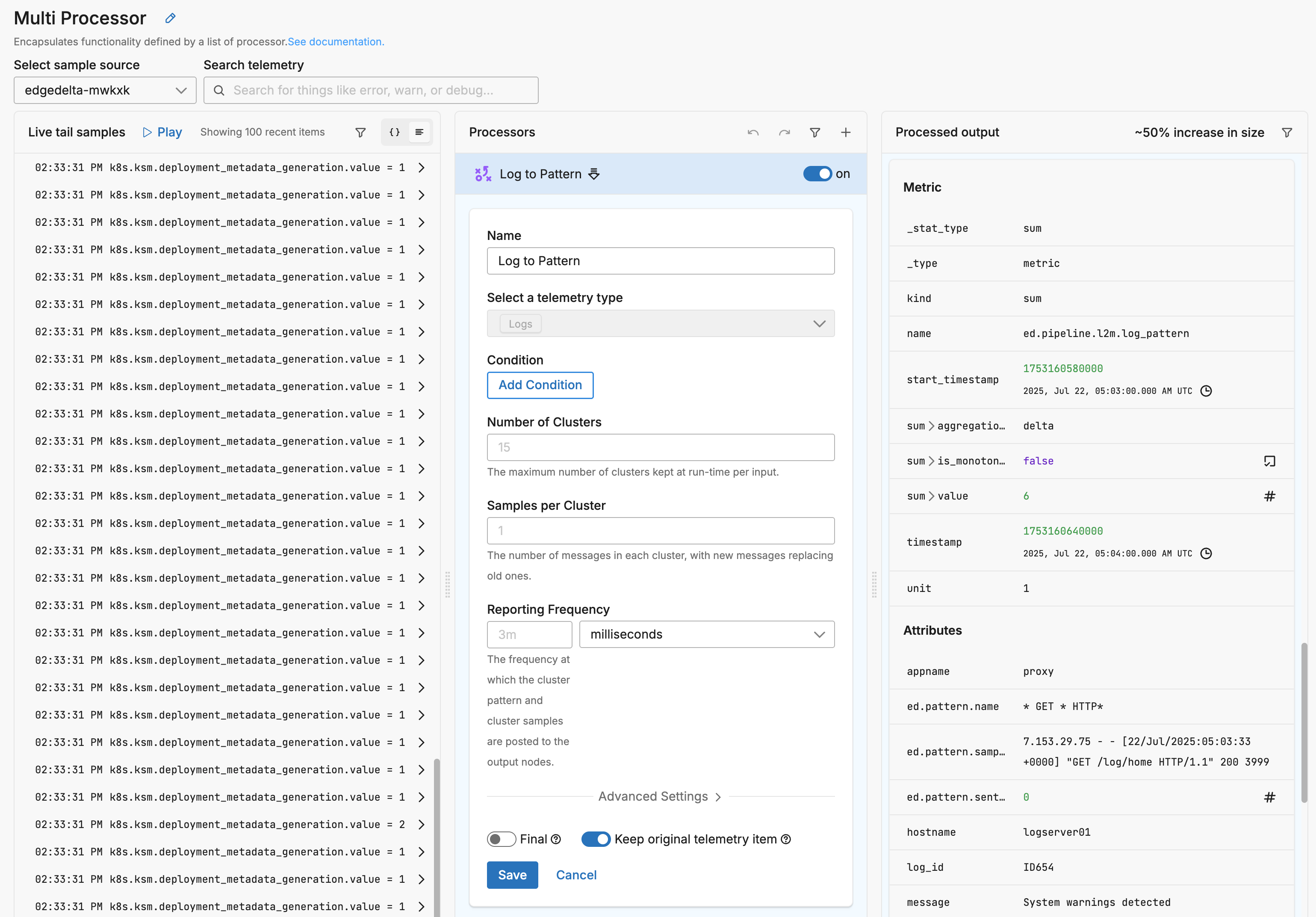Screen dimensions: 1316x917
Task: Expand the sum aggregation path chevron
Action: 931,426
